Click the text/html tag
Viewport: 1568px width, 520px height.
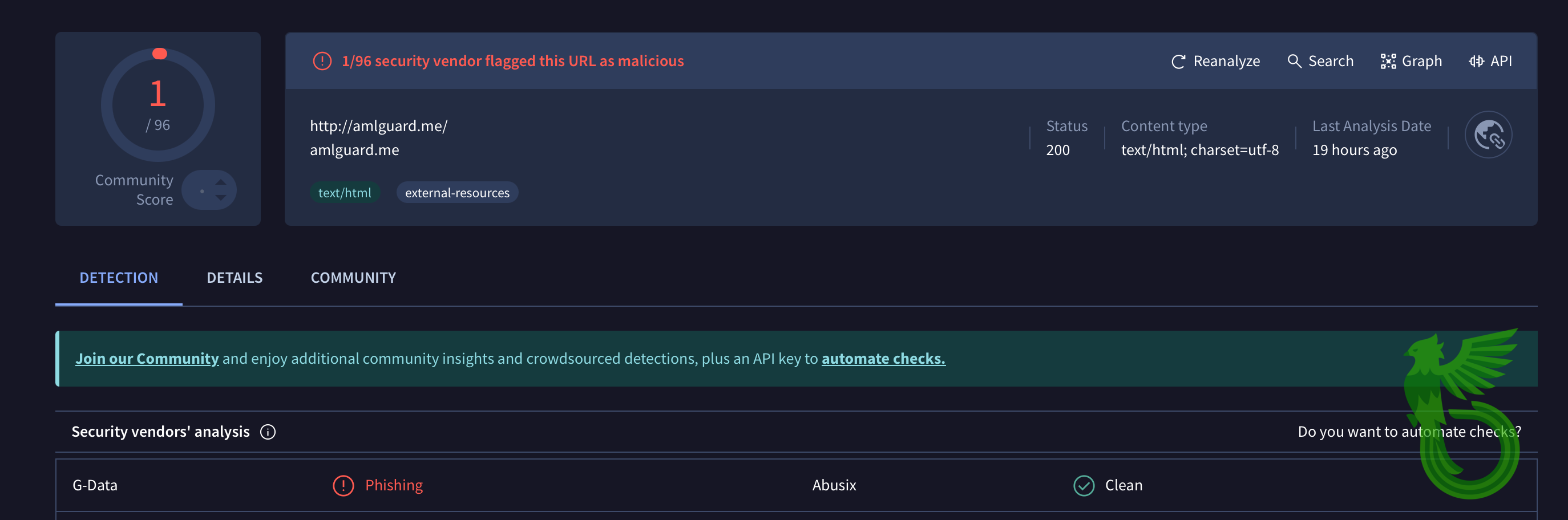click(345, 192)
